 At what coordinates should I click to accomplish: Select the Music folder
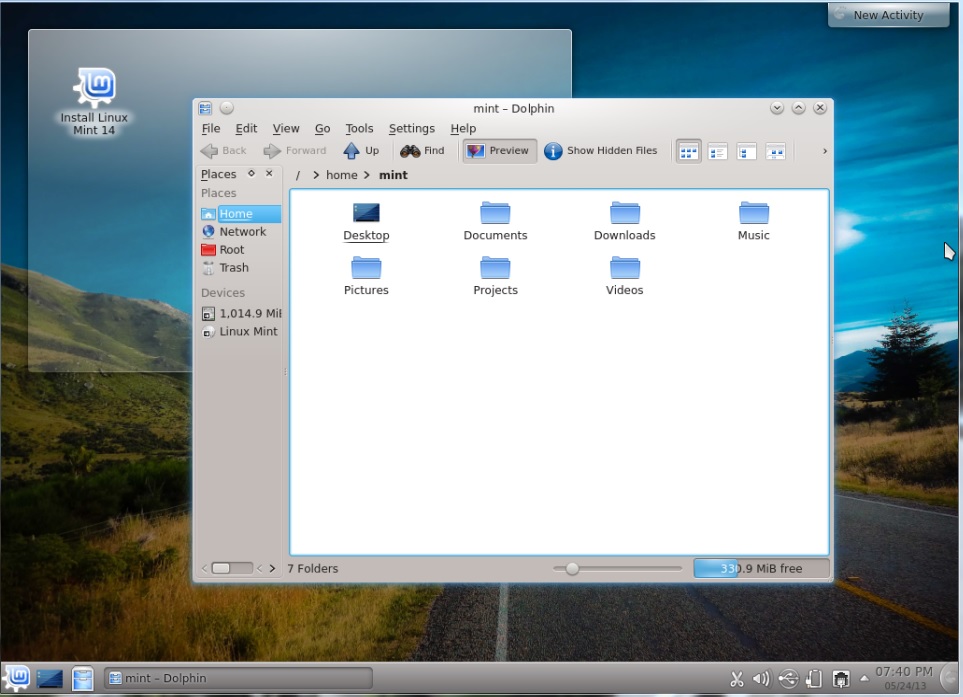(x=754, y=221)
